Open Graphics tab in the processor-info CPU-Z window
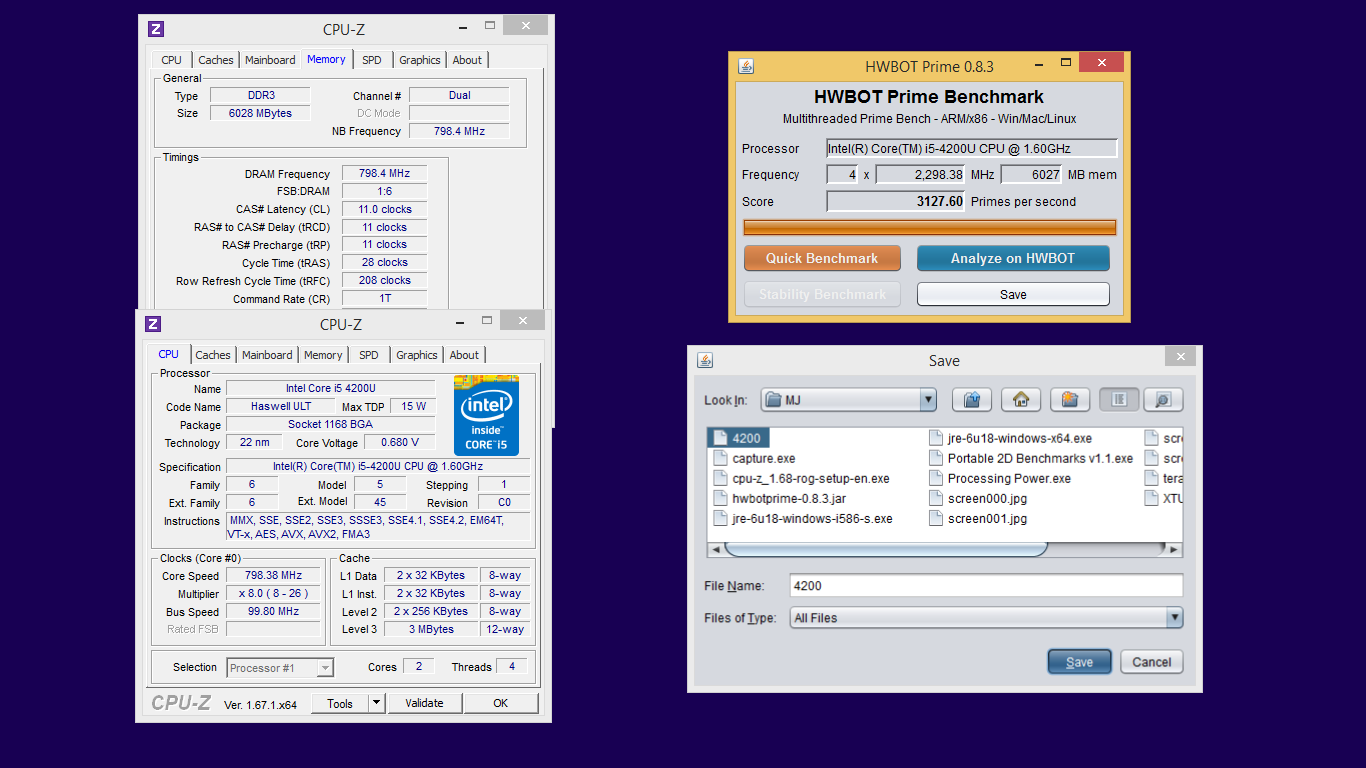This screenshot has width=1366, height=768. click(417, 355)
